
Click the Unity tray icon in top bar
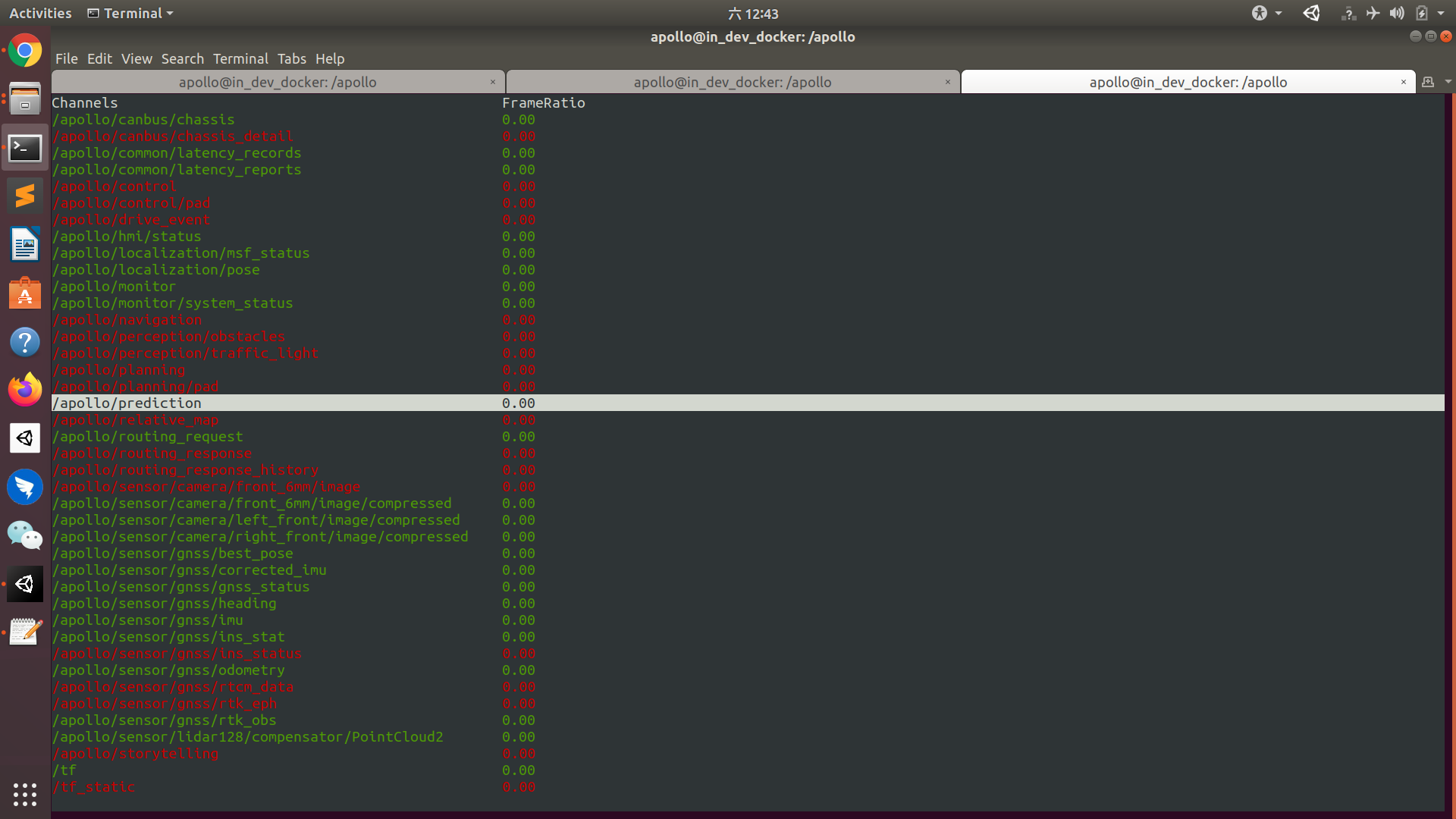pos(1311,13)
